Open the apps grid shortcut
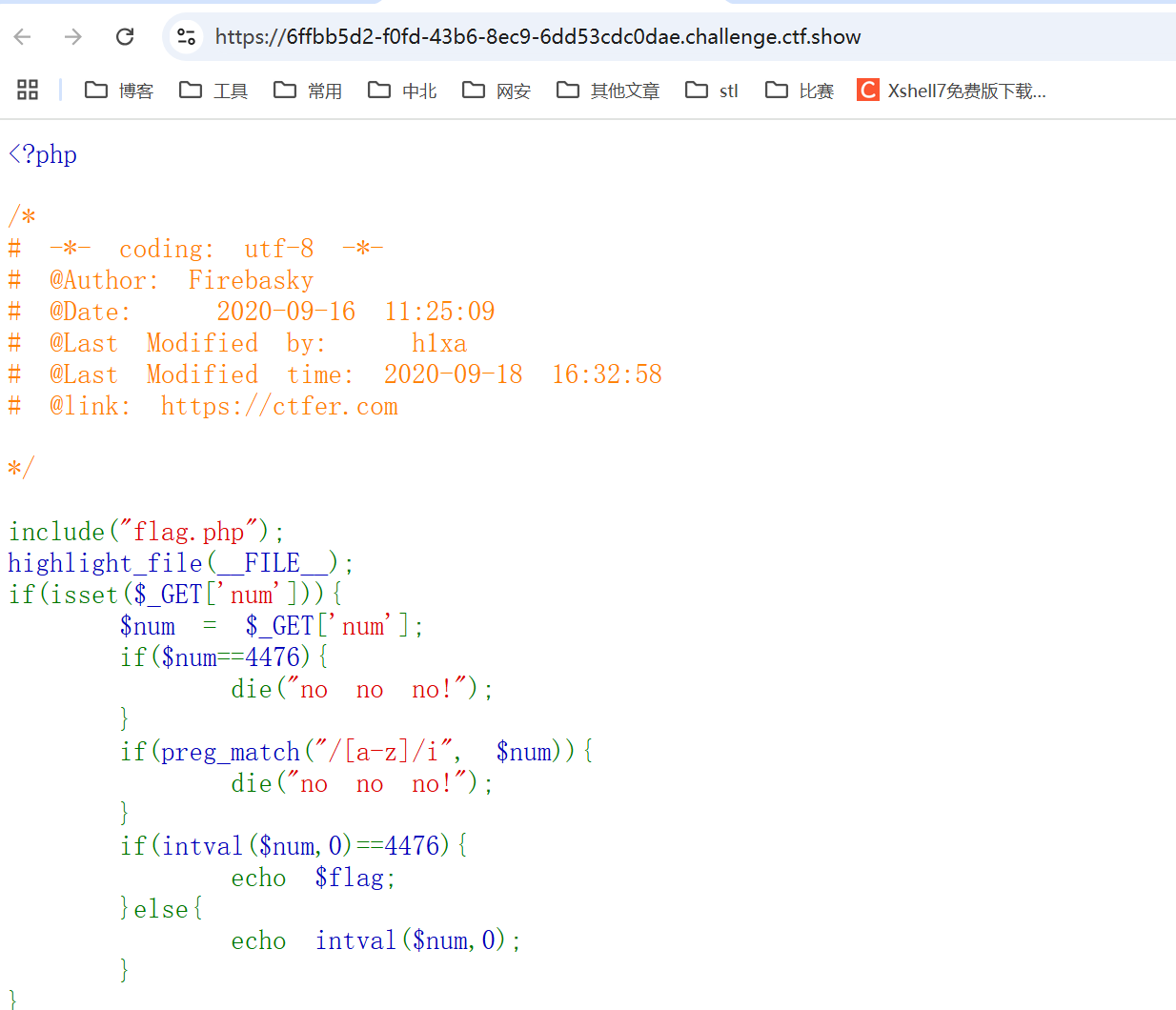Screen dimensions: 1176x1010 tap(28, 90)
